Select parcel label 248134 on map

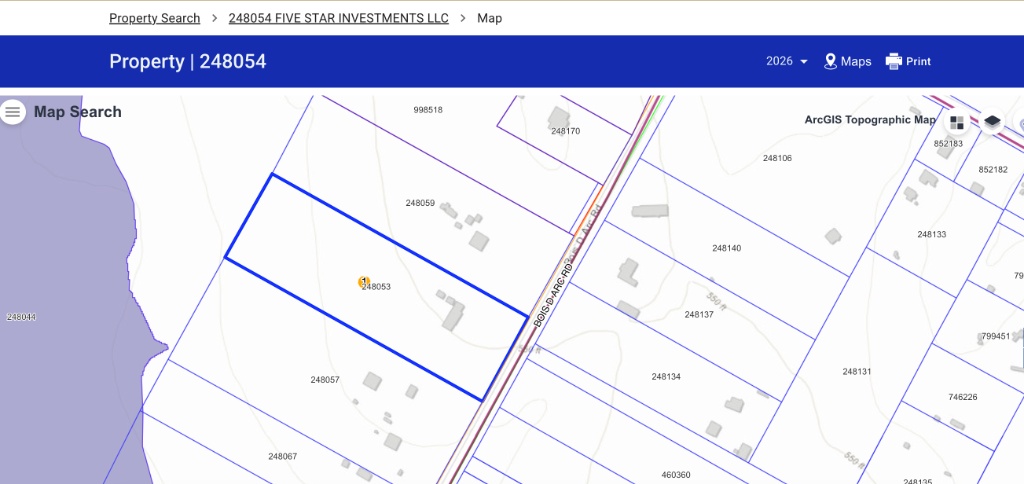(x=665, y=377)
